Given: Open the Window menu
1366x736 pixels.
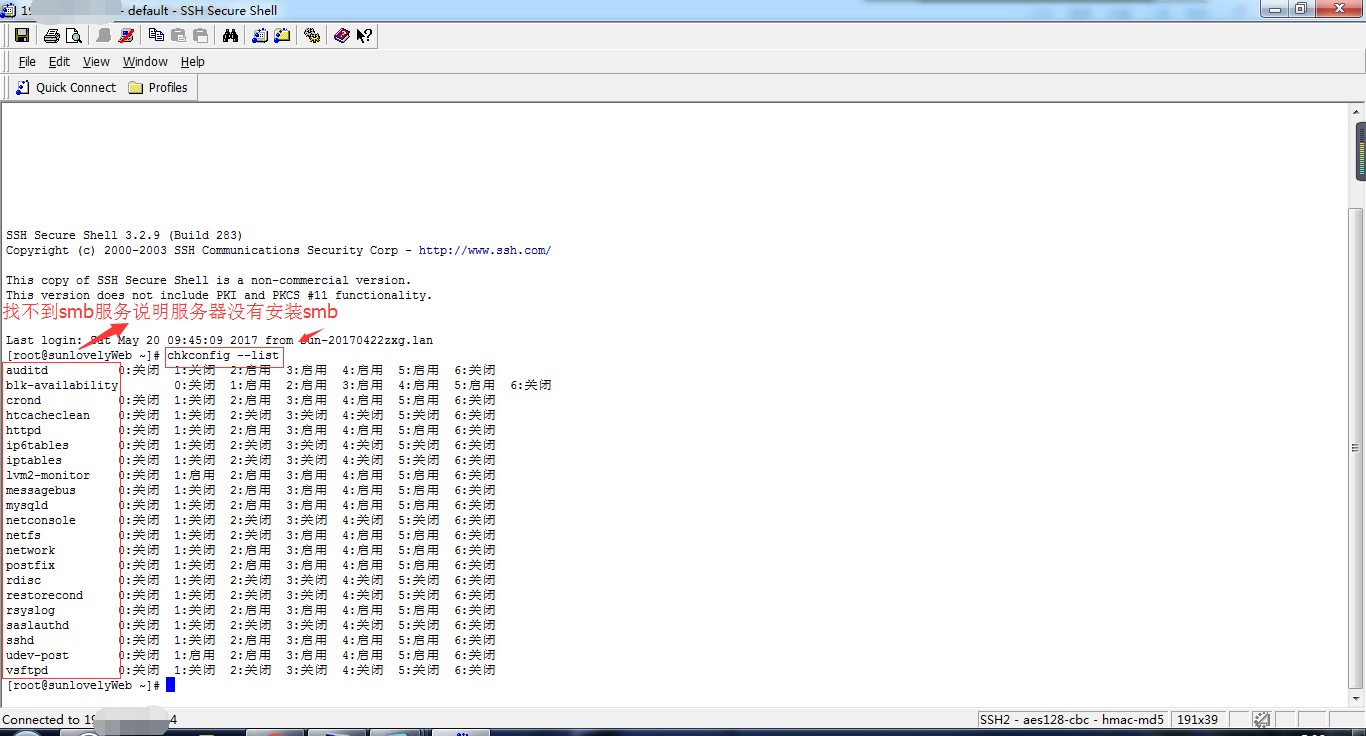Looking at the screenshot, I should tap(145, 61).
